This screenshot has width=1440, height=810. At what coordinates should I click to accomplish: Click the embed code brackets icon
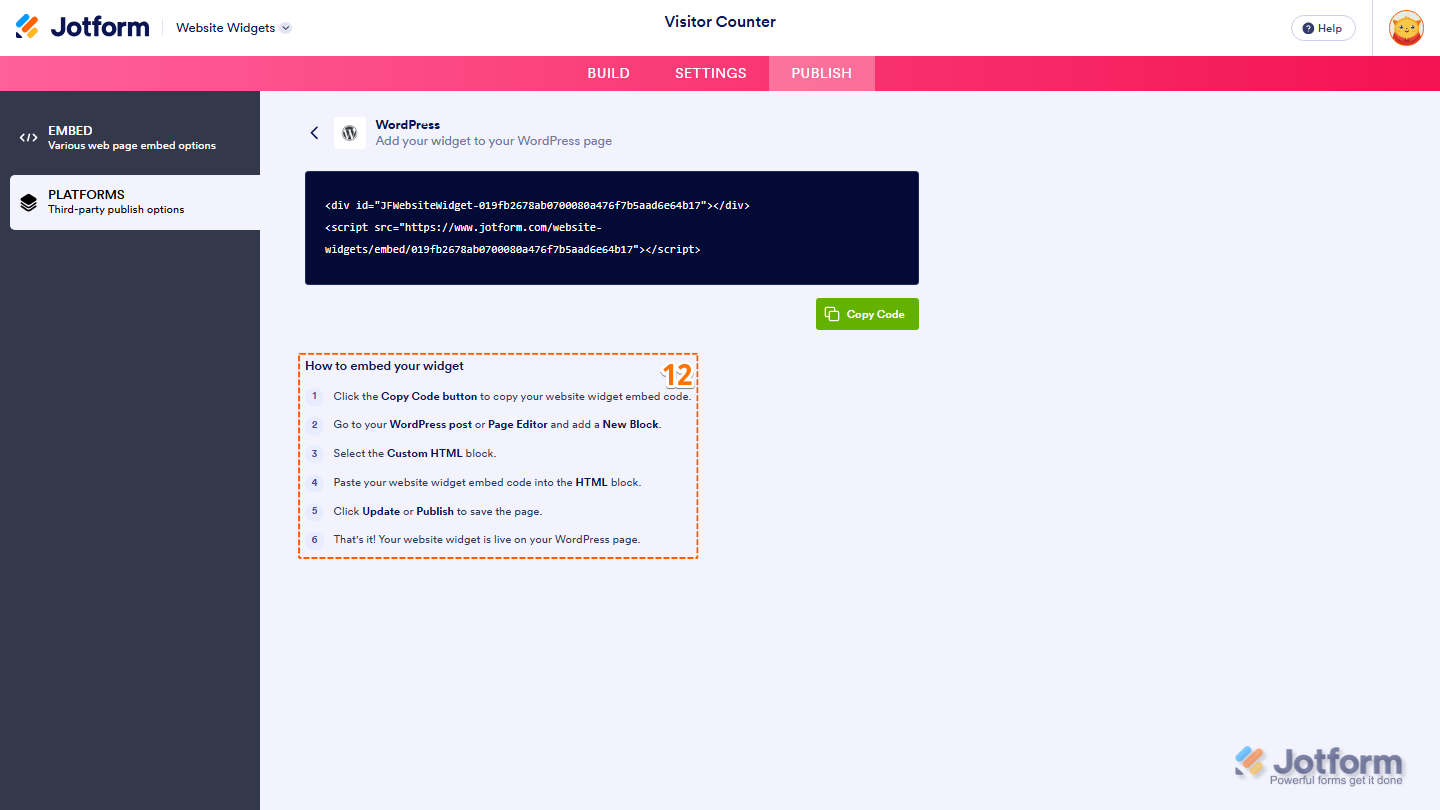coord(29,138)
